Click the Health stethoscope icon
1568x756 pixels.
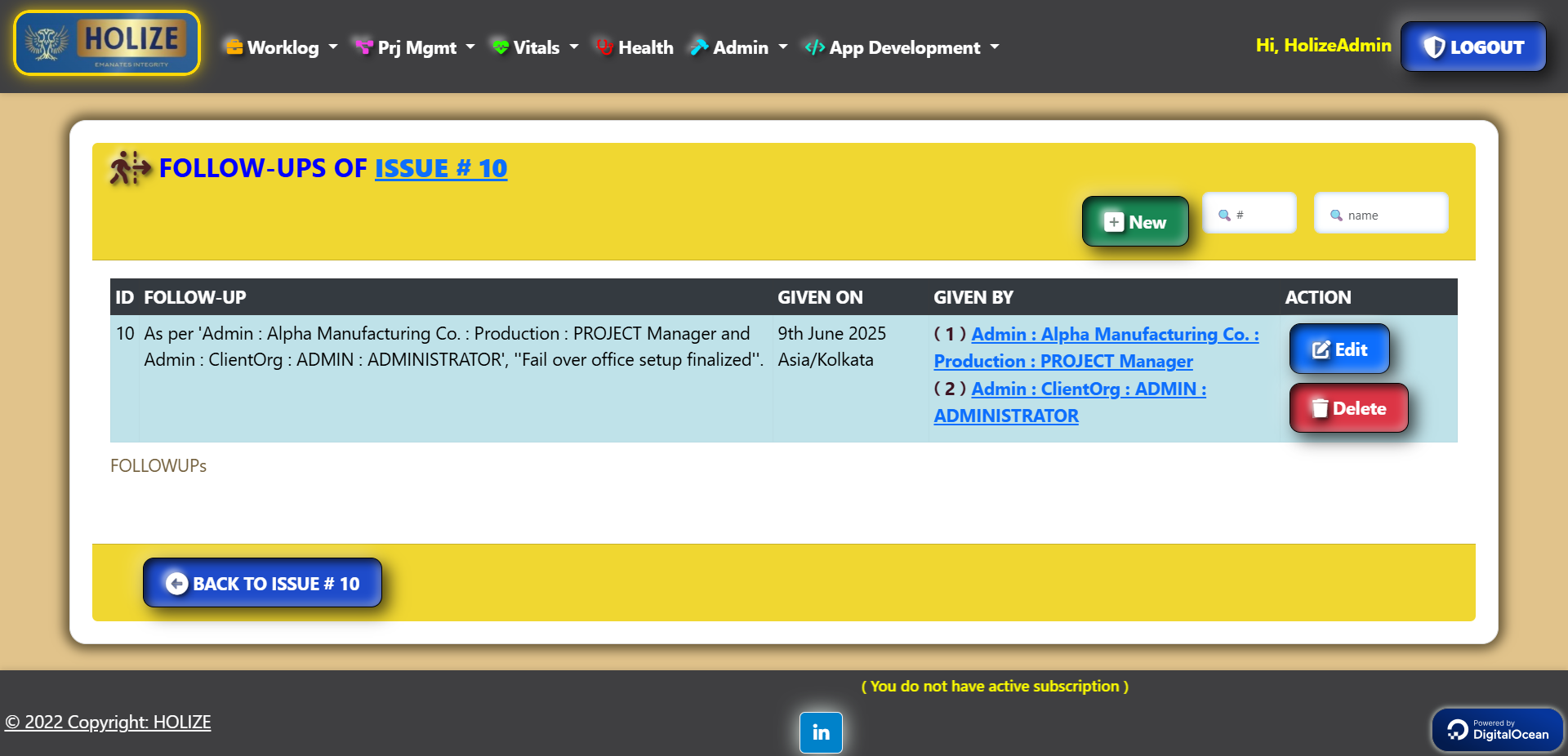tap(604, 47)
